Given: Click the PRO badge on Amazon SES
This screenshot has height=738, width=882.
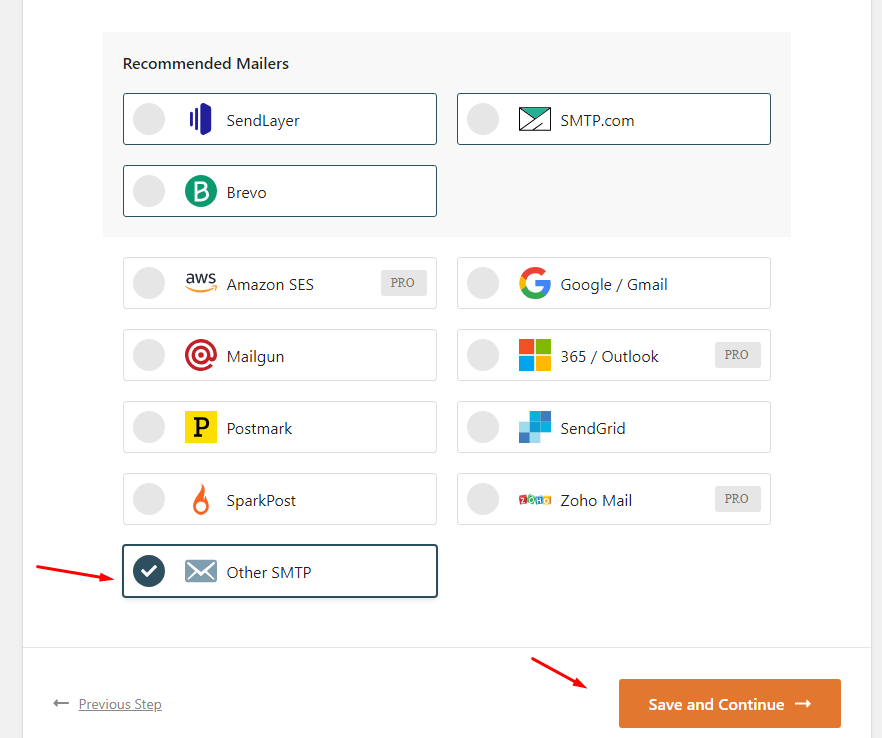Looking at the screenshot, I should tap(403, 283).
